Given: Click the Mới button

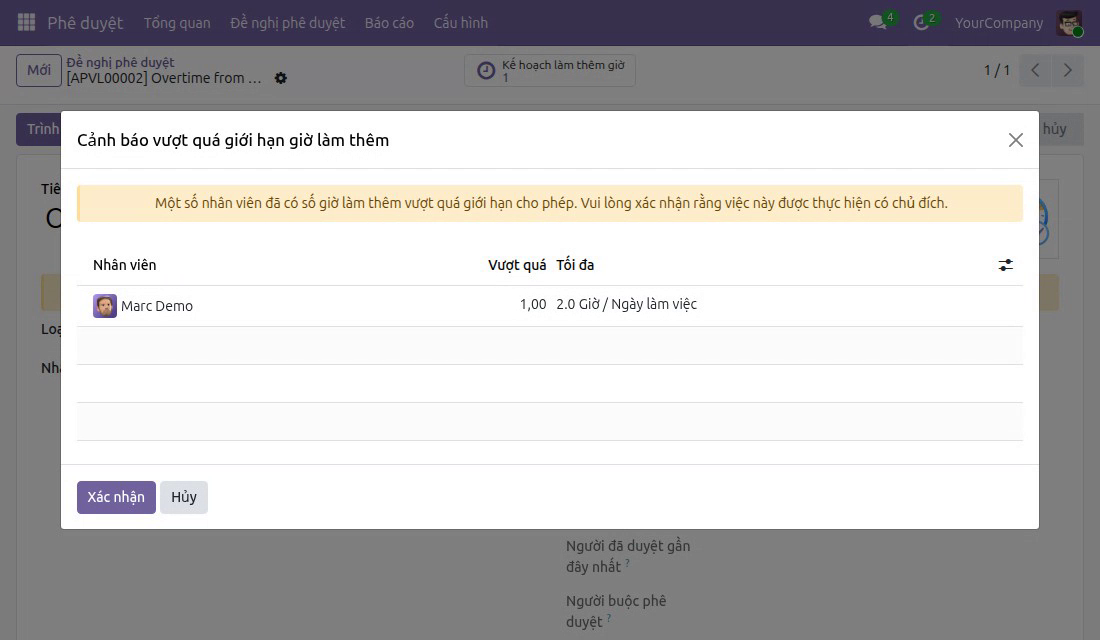Looking at the screenshot, I should (39, 70).
